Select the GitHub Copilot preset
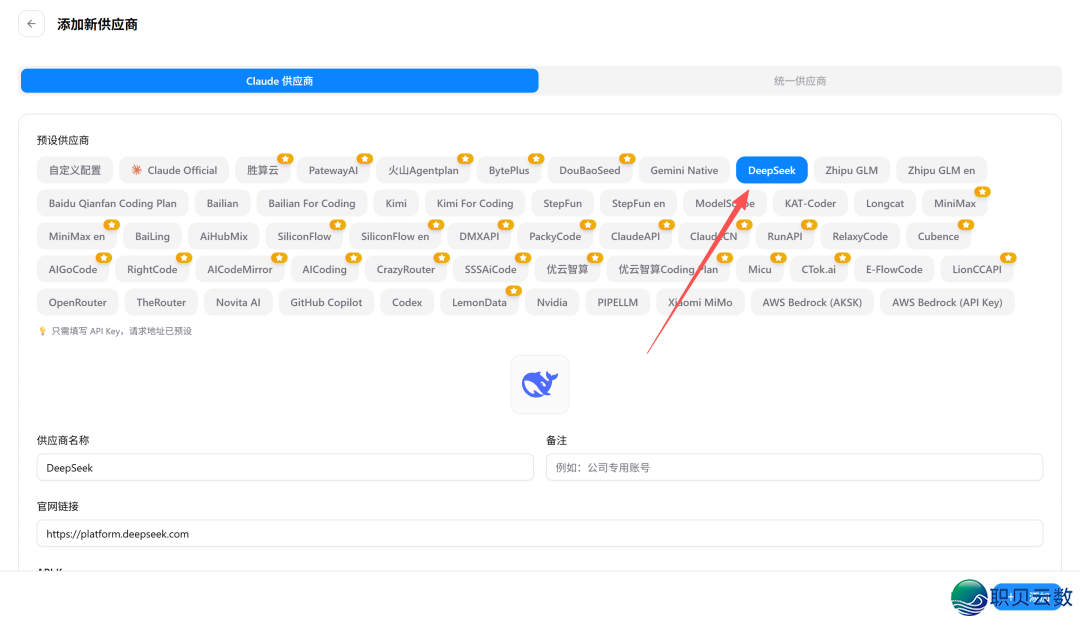The width and height of the screenshot is (1080, 622). click(326, 302)
